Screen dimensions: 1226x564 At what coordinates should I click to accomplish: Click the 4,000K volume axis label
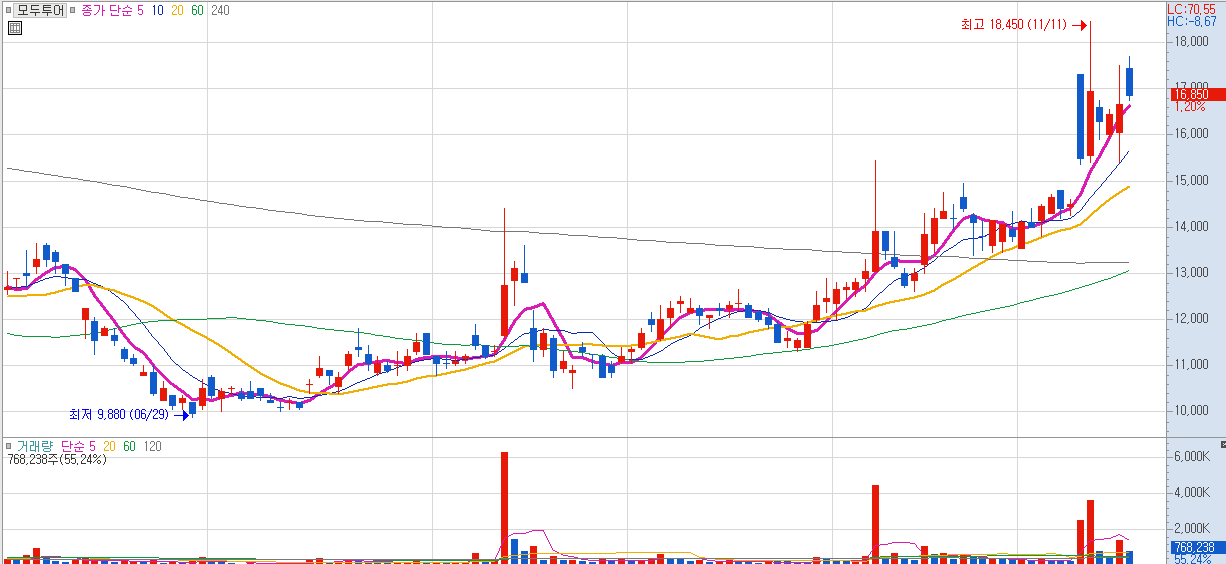point(1193,493)
